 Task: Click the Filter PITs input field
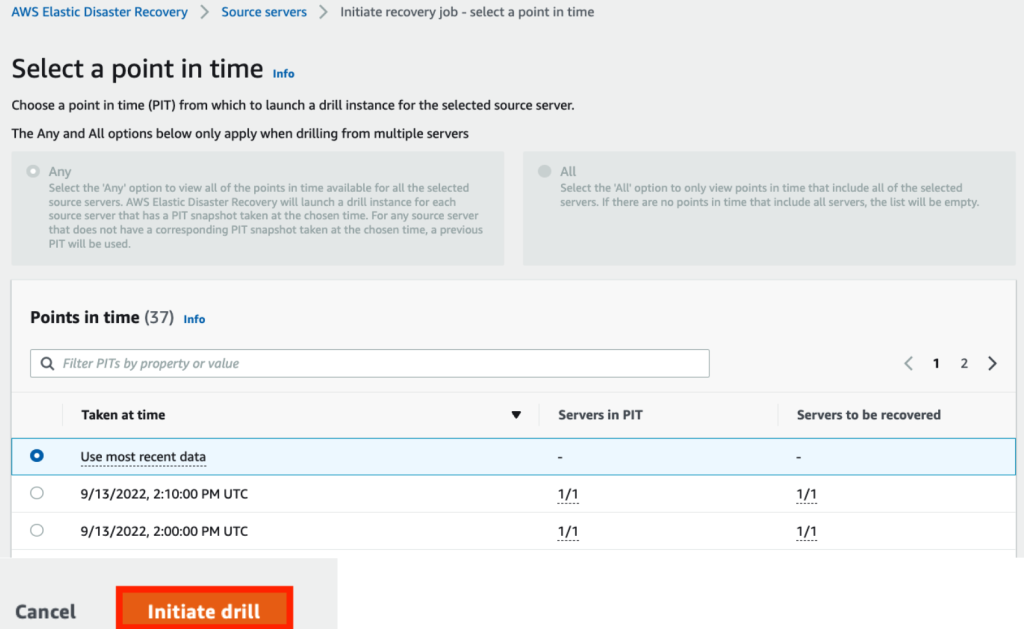coord(300,363)
